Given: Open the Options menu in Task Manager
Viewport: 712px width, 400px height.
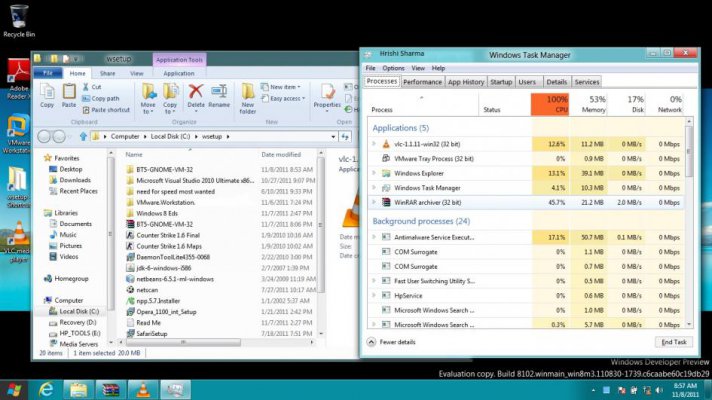Looking at the screenshot, I should tap(393, 68).
